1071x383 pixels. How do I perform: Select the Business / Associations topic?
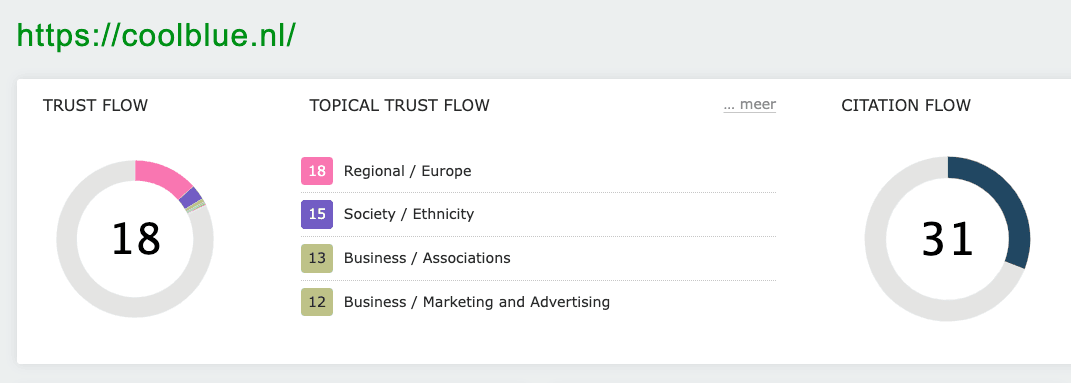pos(427,258)
